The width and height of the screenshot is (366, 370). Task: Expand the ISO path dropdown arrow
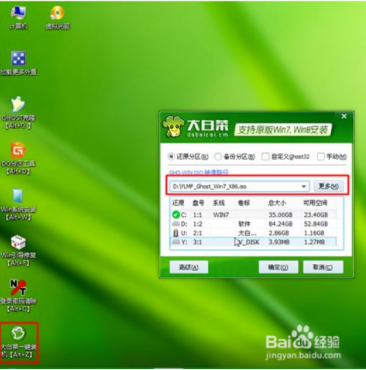[x=304, y=186]
